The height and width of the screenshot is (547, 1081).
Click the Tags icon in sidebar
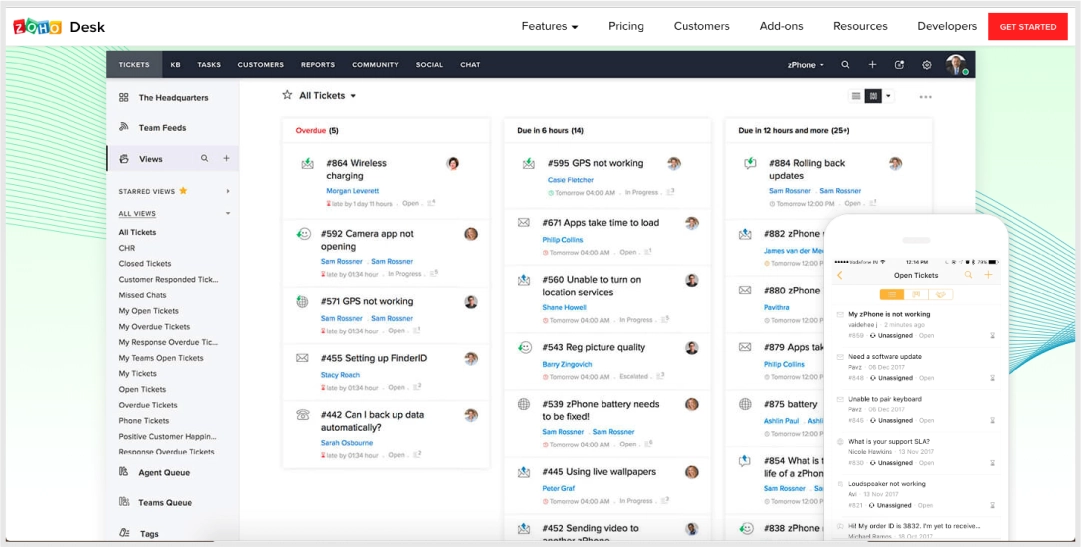click(123, 533)
